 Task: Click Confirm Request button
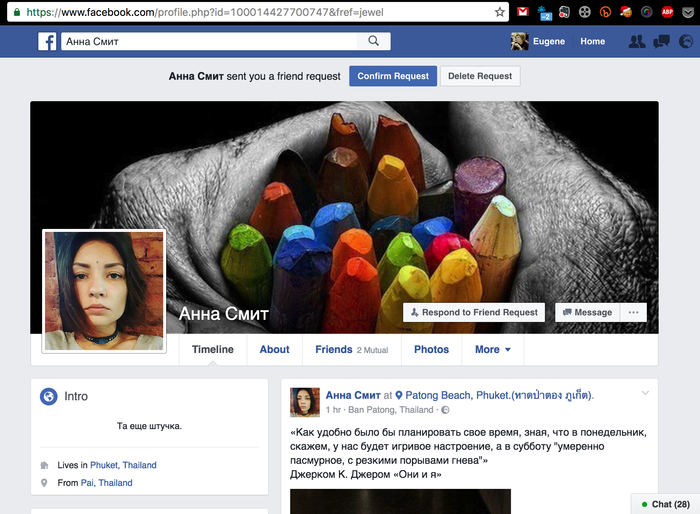[x=393, y=76]
